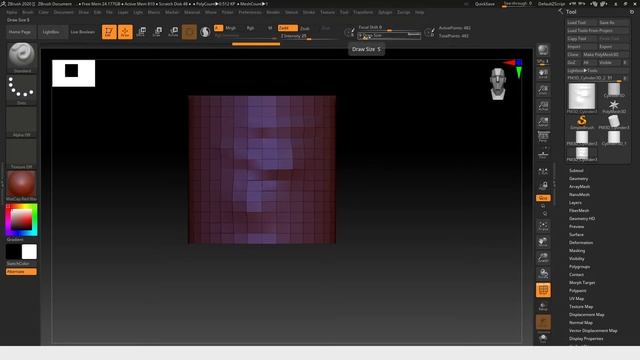Toggle the Zsub mode
640x360 pixels.
click(x=305, y=29)
